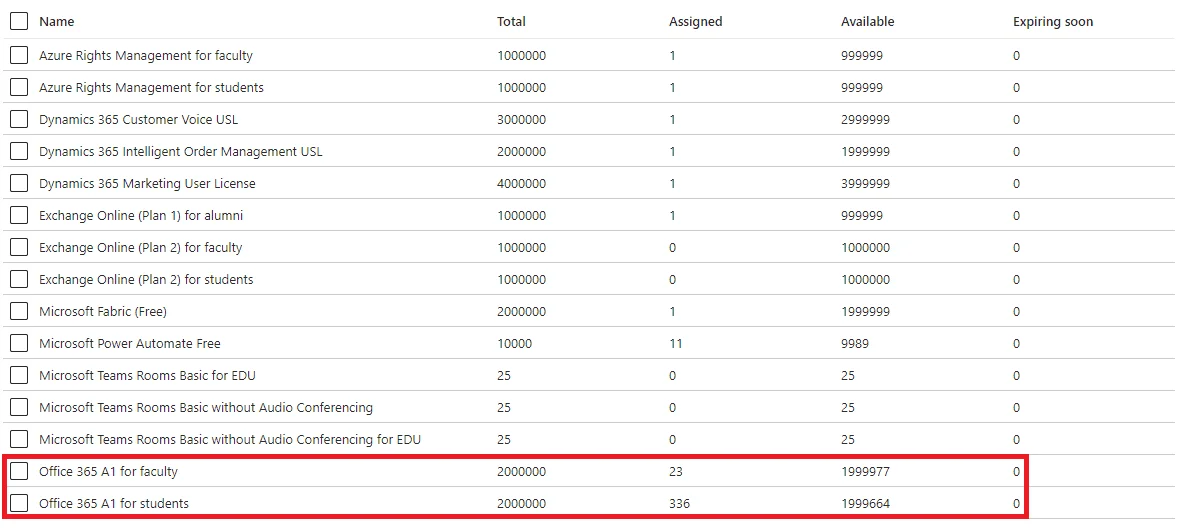Check the Microsoft Power Automate Free row box
The width and height of the screenshot is (1179, 531).
click(20, 343)
